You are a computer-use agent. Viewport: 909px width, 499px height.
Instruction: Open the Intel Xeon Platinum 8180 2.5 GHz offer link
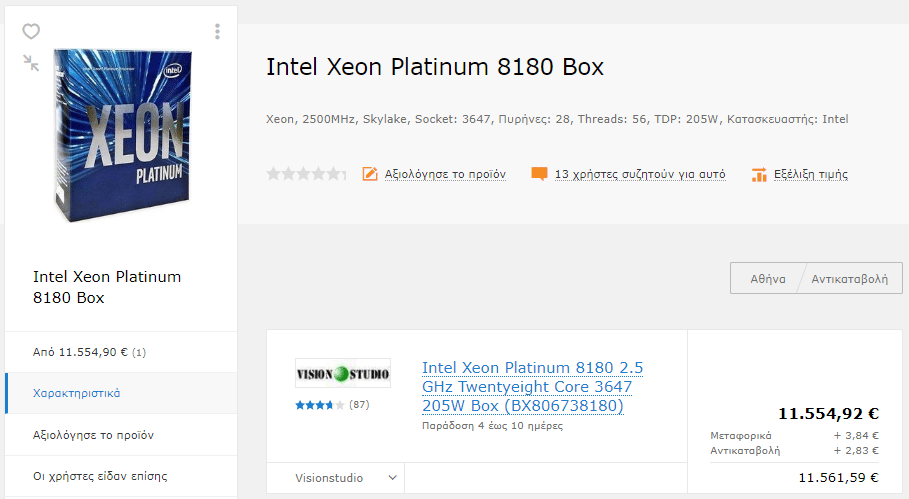click(532, 387)
